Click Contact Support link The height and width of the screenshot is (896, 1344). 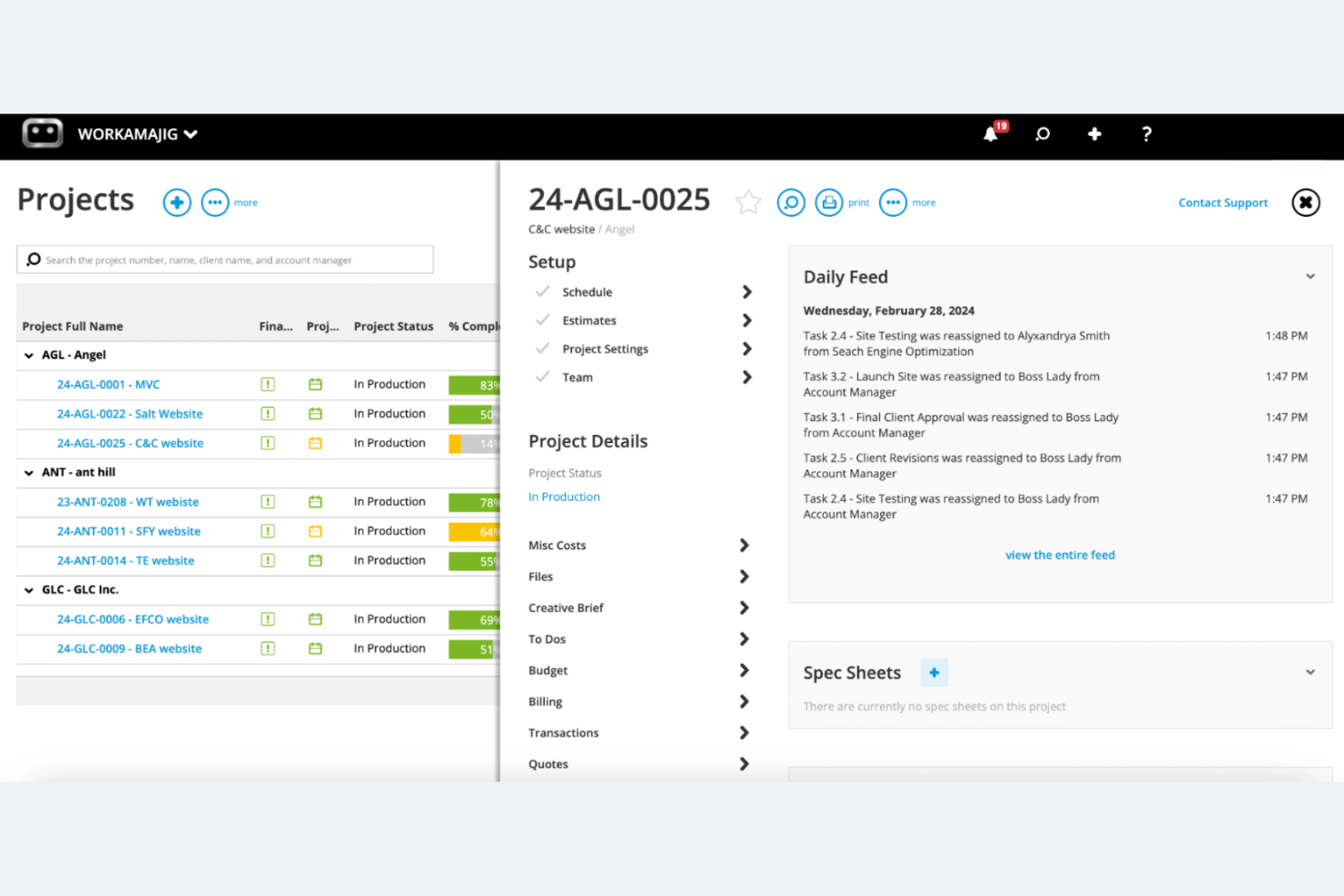pyautogui.click(x=1223, y=202)
